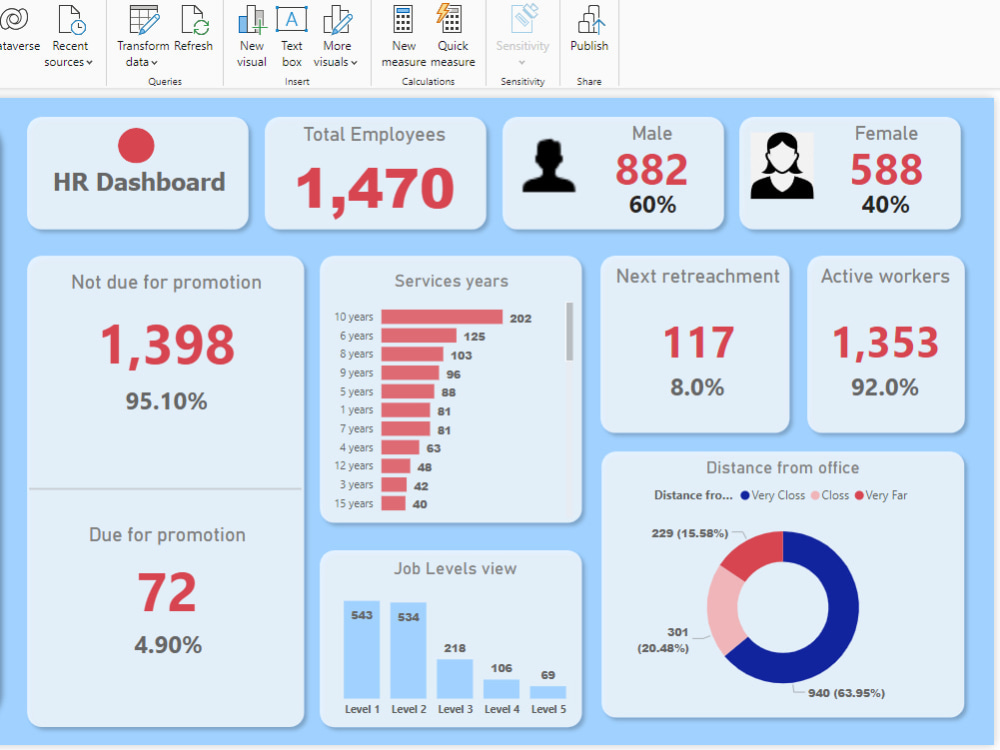The height and width of the screenshot is (750, 1000).
Task: Insert a Text box
Action: 291,30
